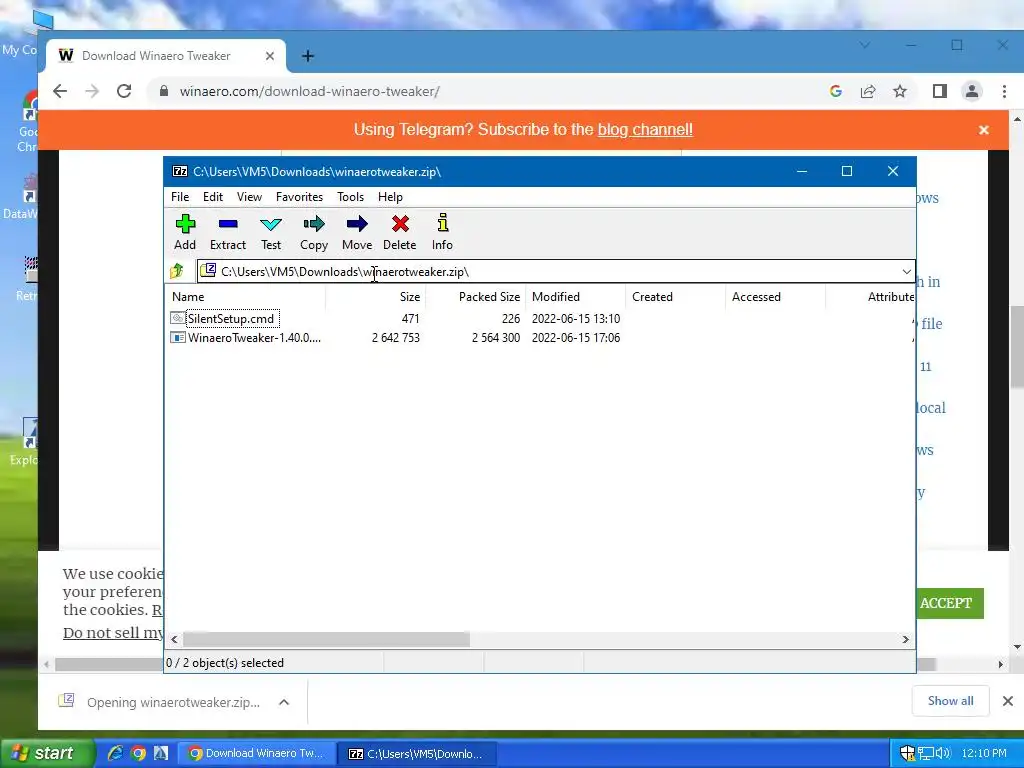Click the 12:10 PM taskbar clock
The image size is (1024, 768).
(984, 753)
